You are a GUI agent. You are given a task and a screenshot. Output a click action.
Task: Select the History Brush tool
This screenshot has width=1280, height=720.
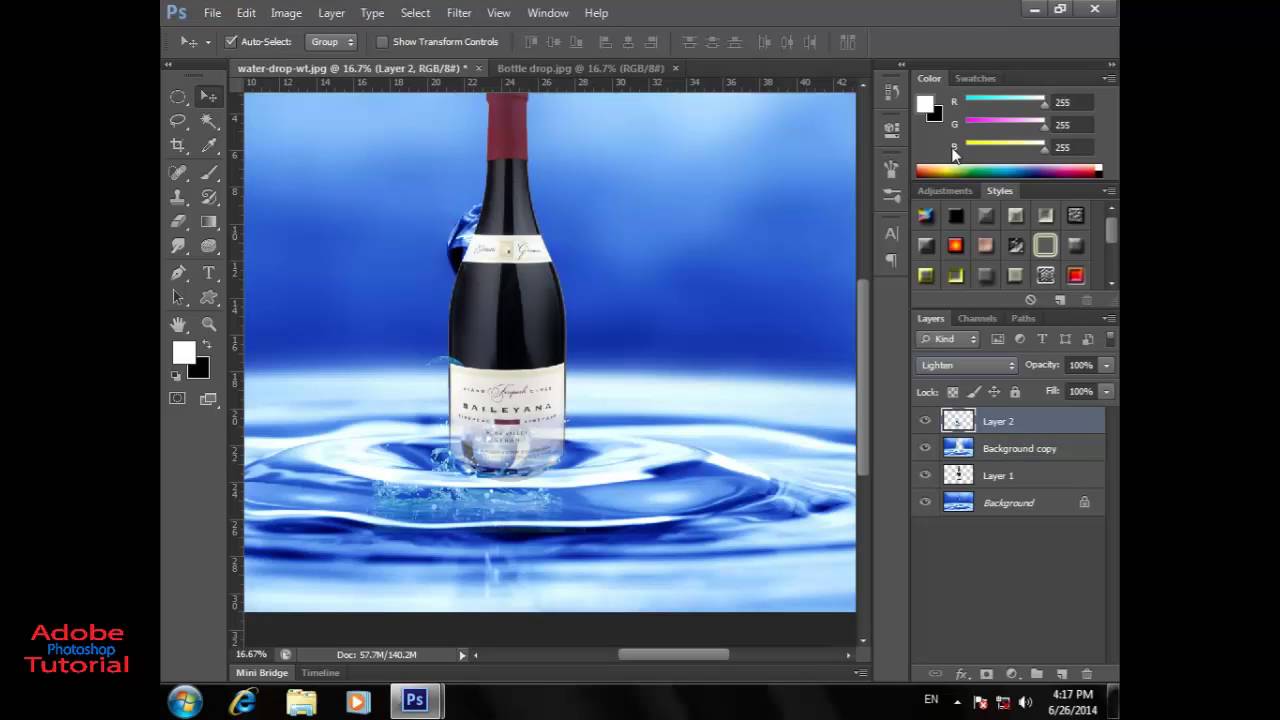pos(209,197)
